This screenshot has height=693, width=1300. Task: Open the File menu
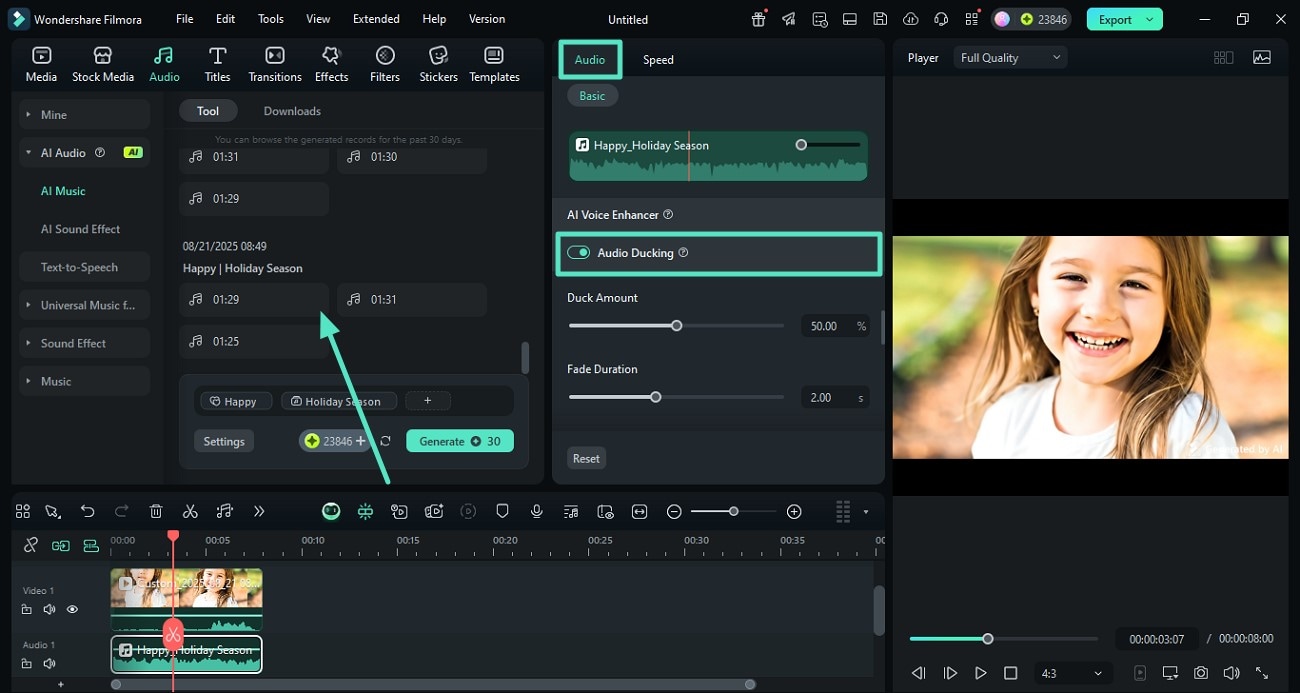pos(185,19)
